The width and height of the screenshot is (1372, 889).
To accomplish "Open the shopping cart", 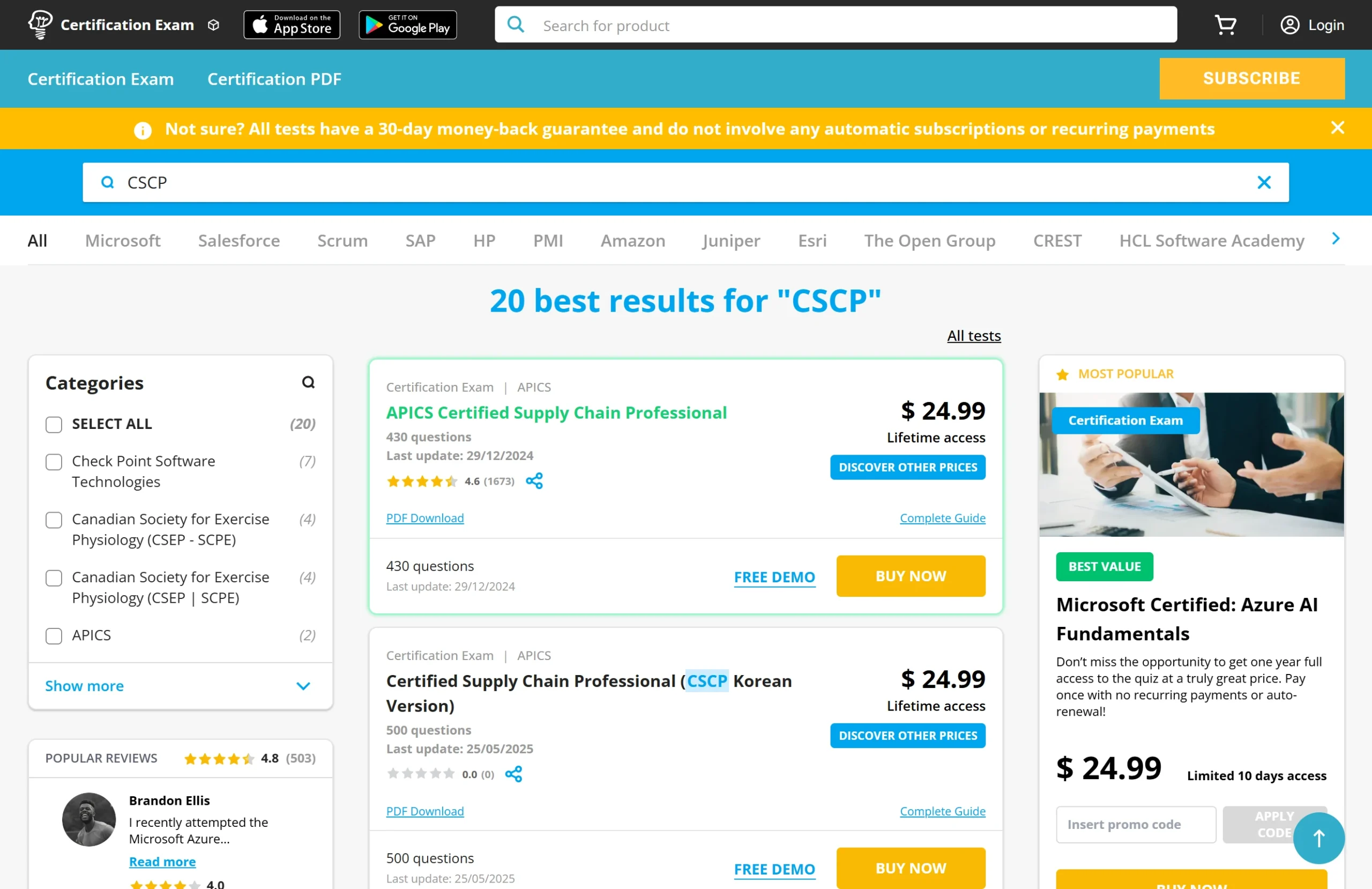I will coord(1225,25).
